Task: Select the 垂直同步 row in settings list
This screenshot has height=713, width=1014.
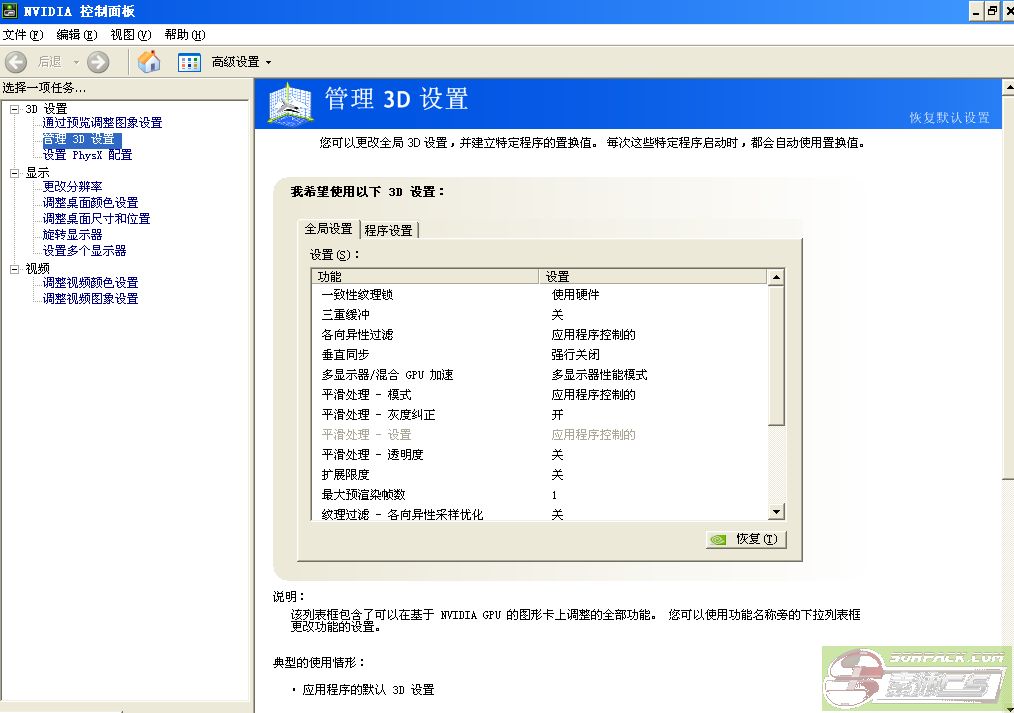Action: coord(345,355)
